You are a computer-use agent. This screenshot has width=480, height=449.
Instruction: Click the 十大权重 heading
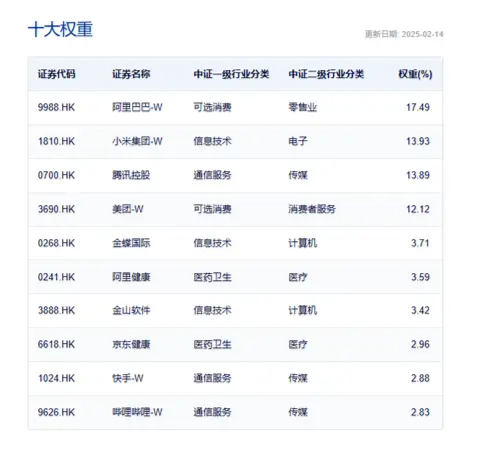coord(60,29)
